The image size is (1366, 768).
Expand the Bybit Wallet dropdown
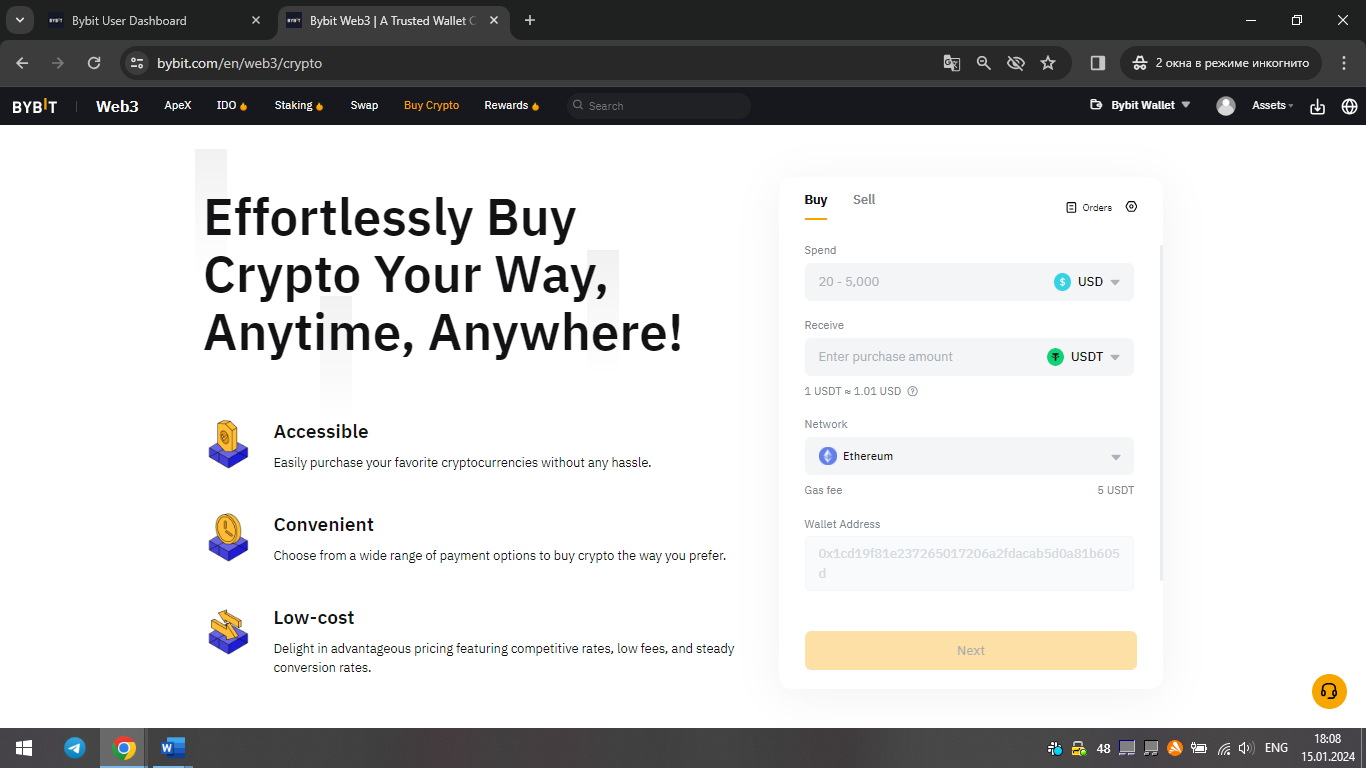(1140, 105)
